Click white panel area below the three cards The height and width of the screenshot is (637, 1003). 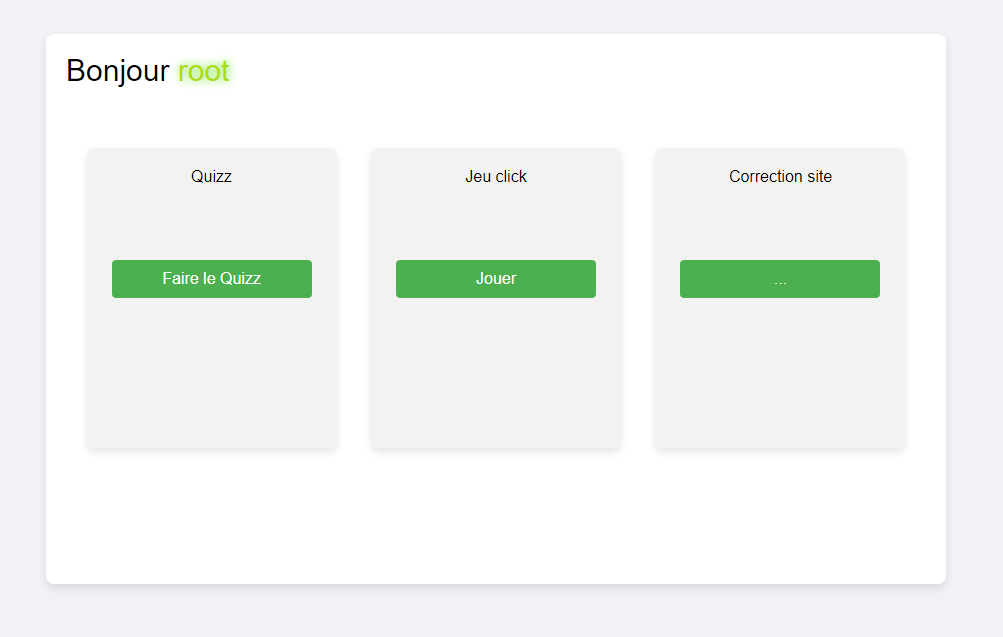click(496, 515)
